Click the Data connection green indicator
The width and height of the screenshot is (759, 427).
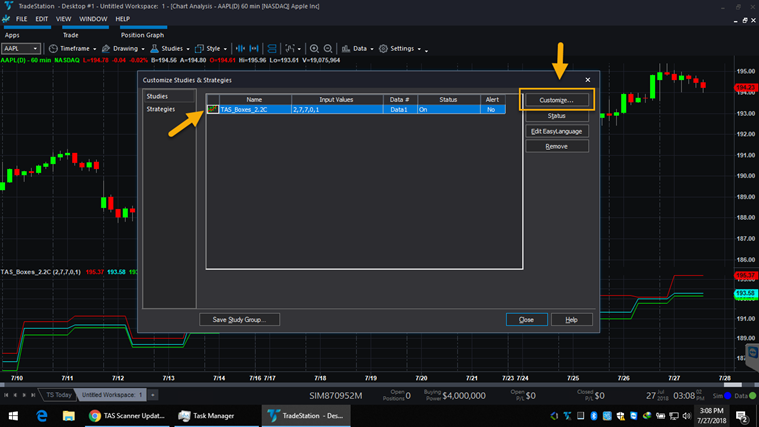click(x=752, y=396)
